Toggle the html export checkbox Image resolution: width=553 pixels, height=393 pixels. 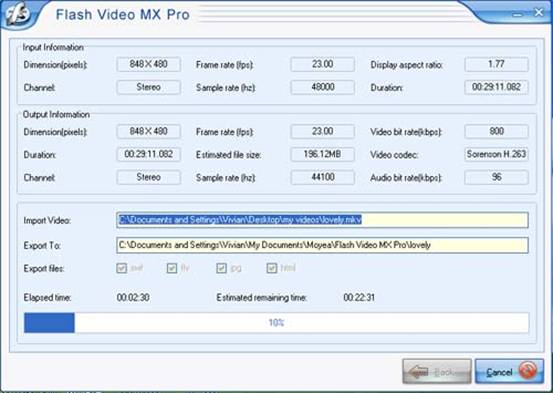tap(272, 268)
